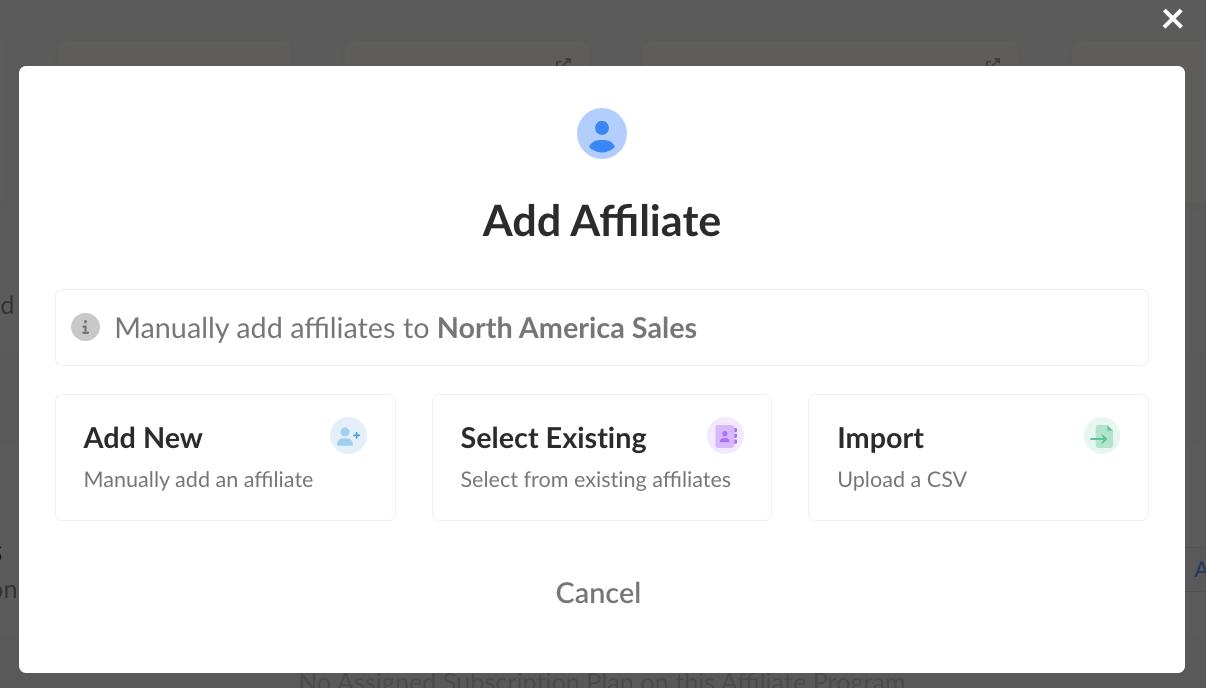Cancel the Add Affiliate dialog
Viewport: 1206px width, 688px height.
pyautogui.click(x=598, y=593)
